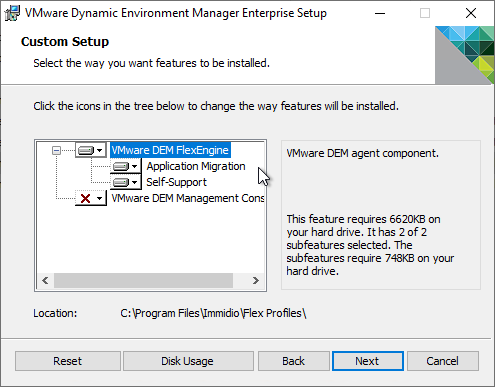This screenshot has width=495, height=387.
Task: Open the Self-Support dropdown arrow
Action: (x=135, y=182)
